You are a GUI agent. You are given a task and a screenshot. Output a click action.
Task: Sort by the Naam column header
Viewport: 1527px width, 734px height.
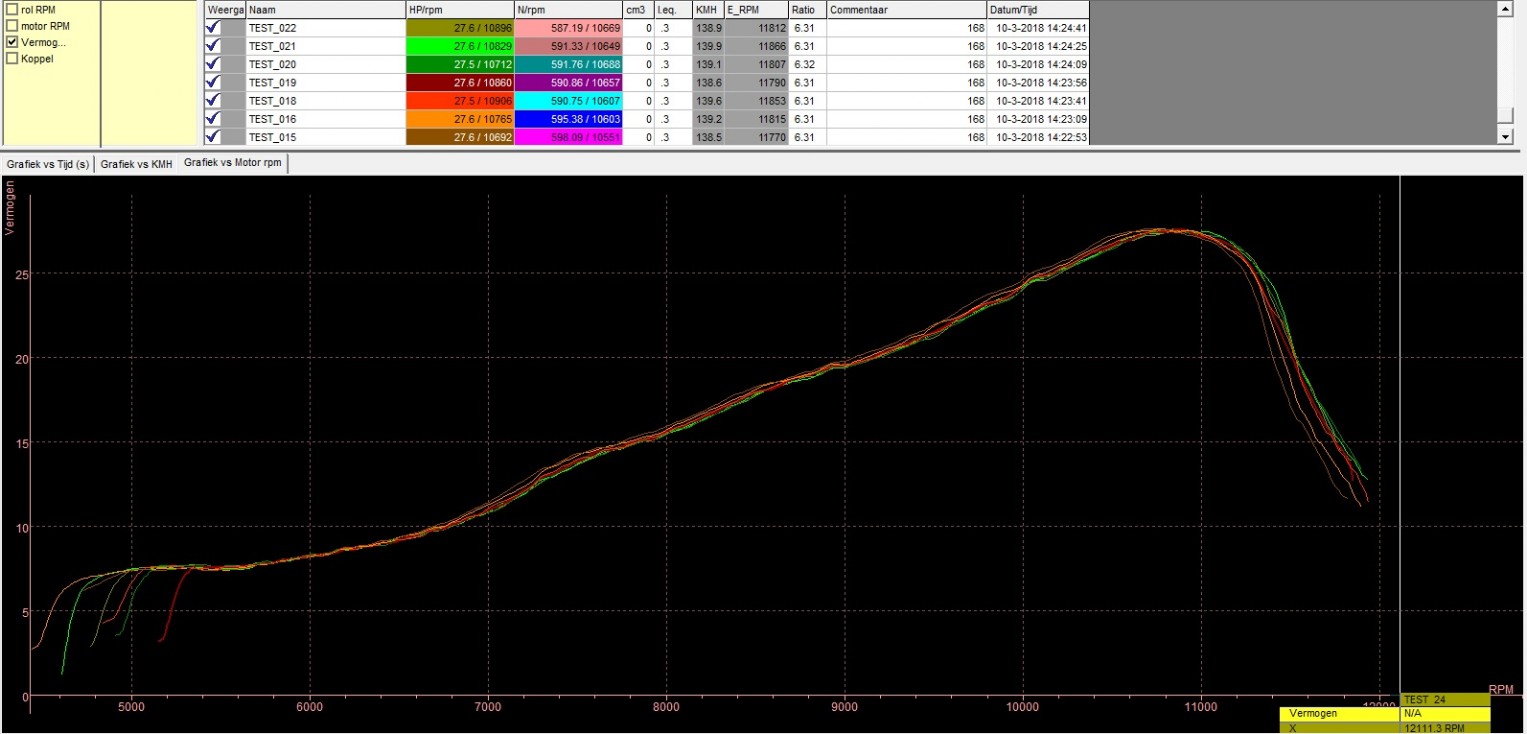pyautogui.click(x=326, y=9)
